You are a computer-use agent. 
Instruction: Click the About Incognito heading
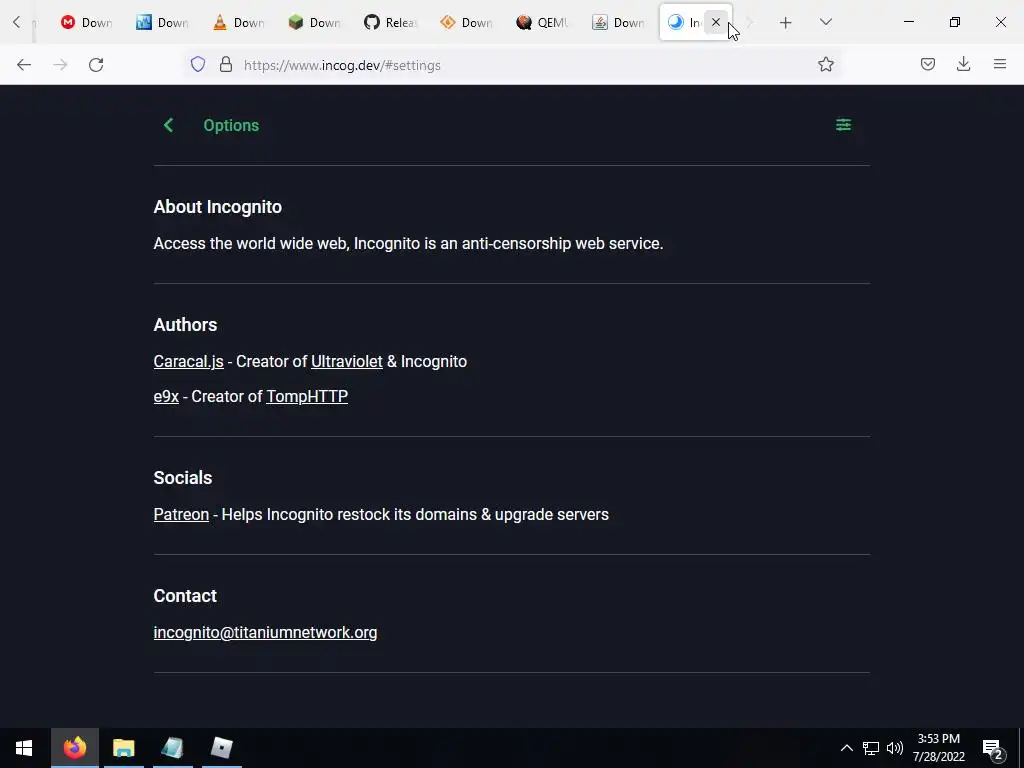[217, 207]
